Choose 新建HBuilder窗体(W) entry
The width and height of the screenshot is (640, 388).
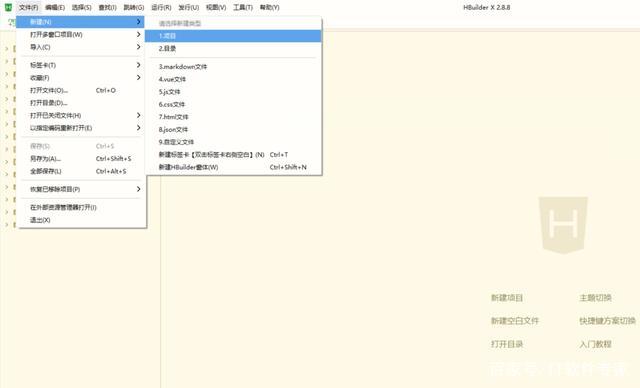(233, 167)
